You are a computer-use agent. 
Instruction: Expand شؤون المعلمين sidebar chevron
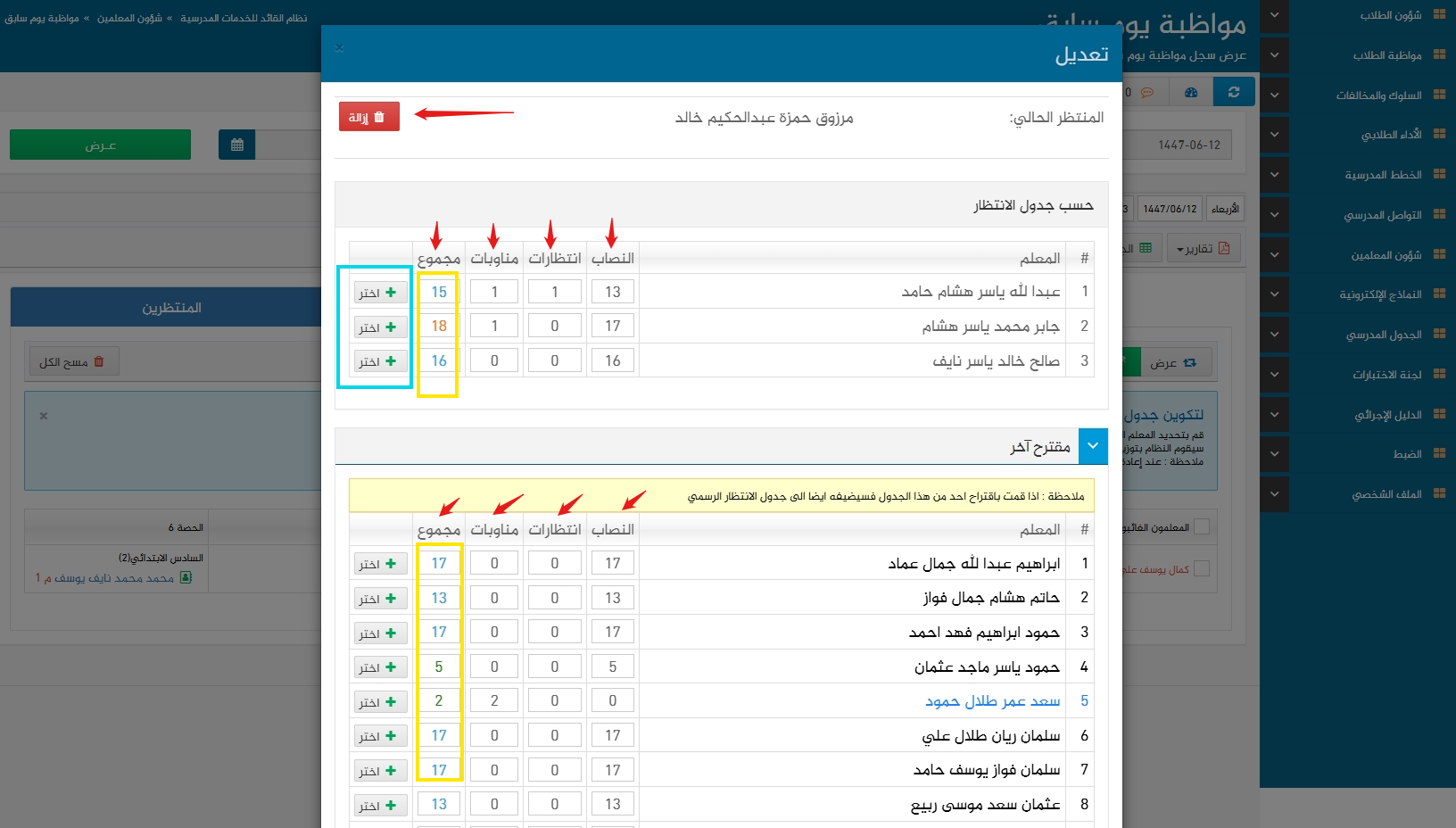click(1274, 255)
